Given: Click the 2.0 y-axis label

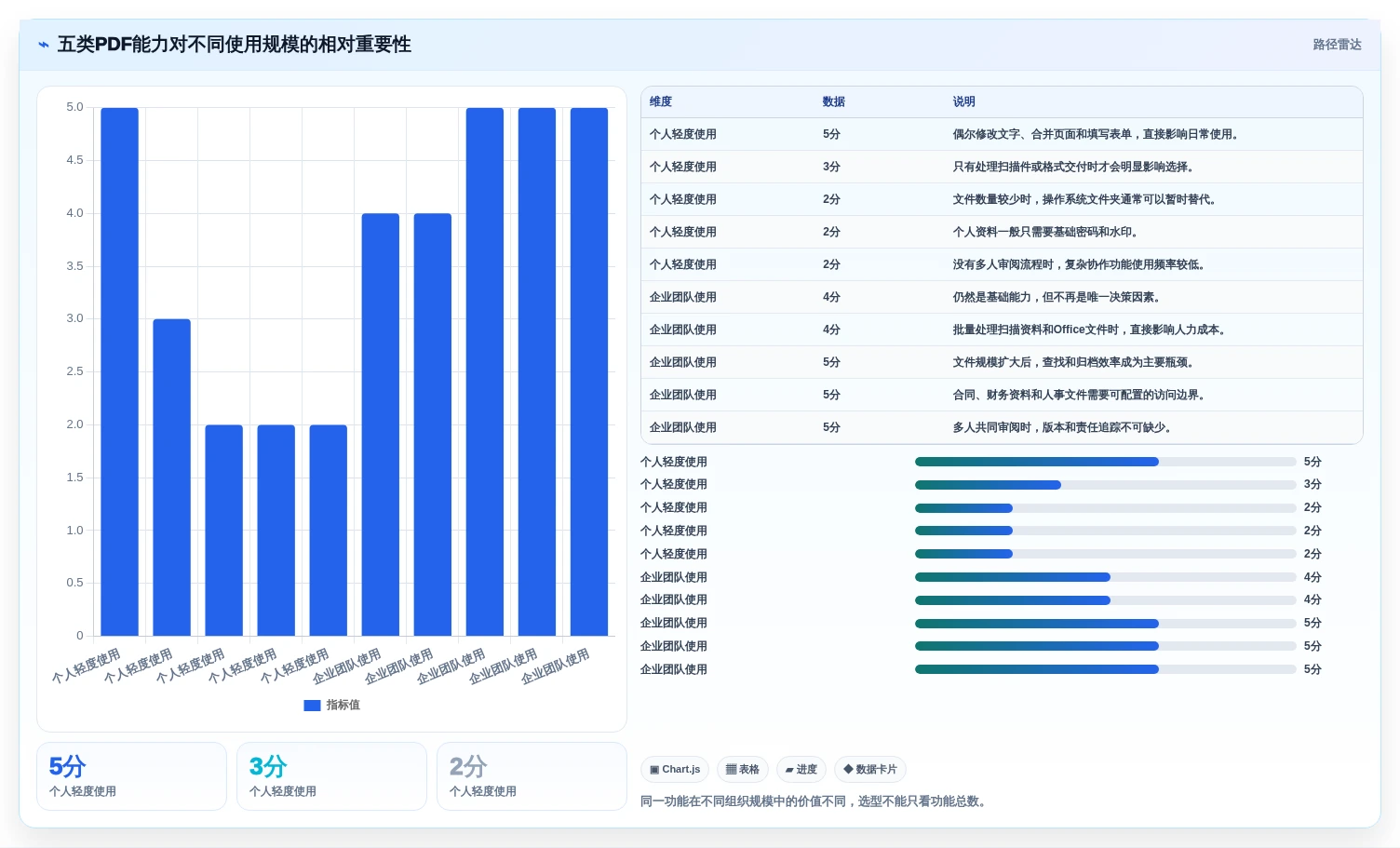Looking at the screenshot, I should tap(74, 424).
